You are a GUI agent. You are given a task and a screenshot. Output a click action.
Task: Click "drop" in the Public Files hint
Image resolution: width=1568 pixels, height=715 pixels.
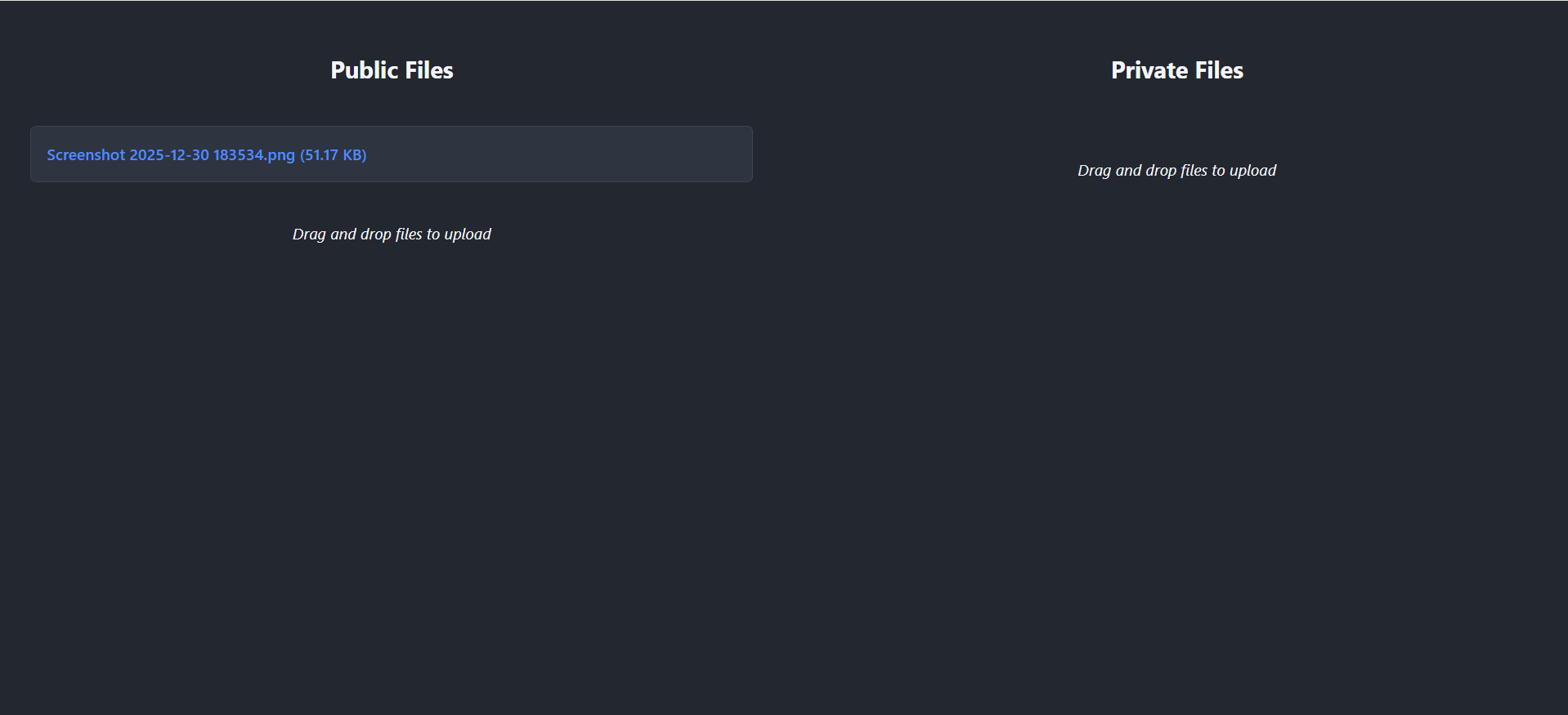(375, 235)
